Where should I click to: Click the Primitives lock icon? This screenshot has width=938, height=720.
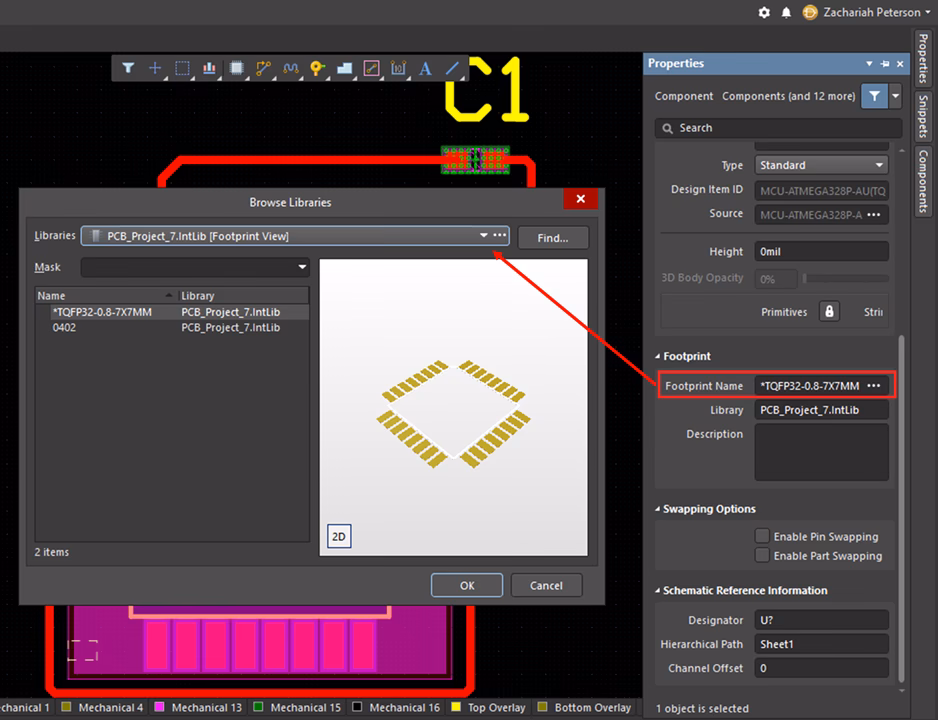[829, 311]
